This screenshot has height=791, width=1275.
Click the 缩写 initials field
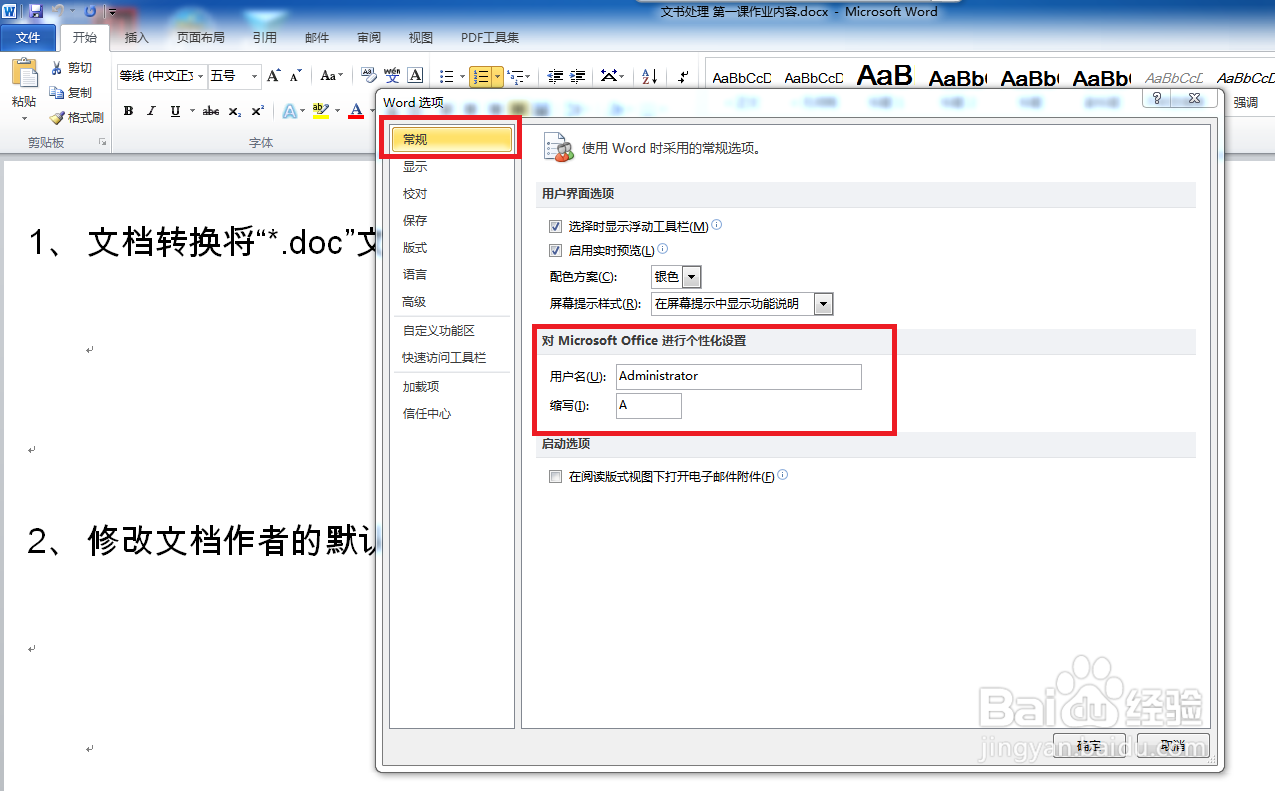[649, 406]
